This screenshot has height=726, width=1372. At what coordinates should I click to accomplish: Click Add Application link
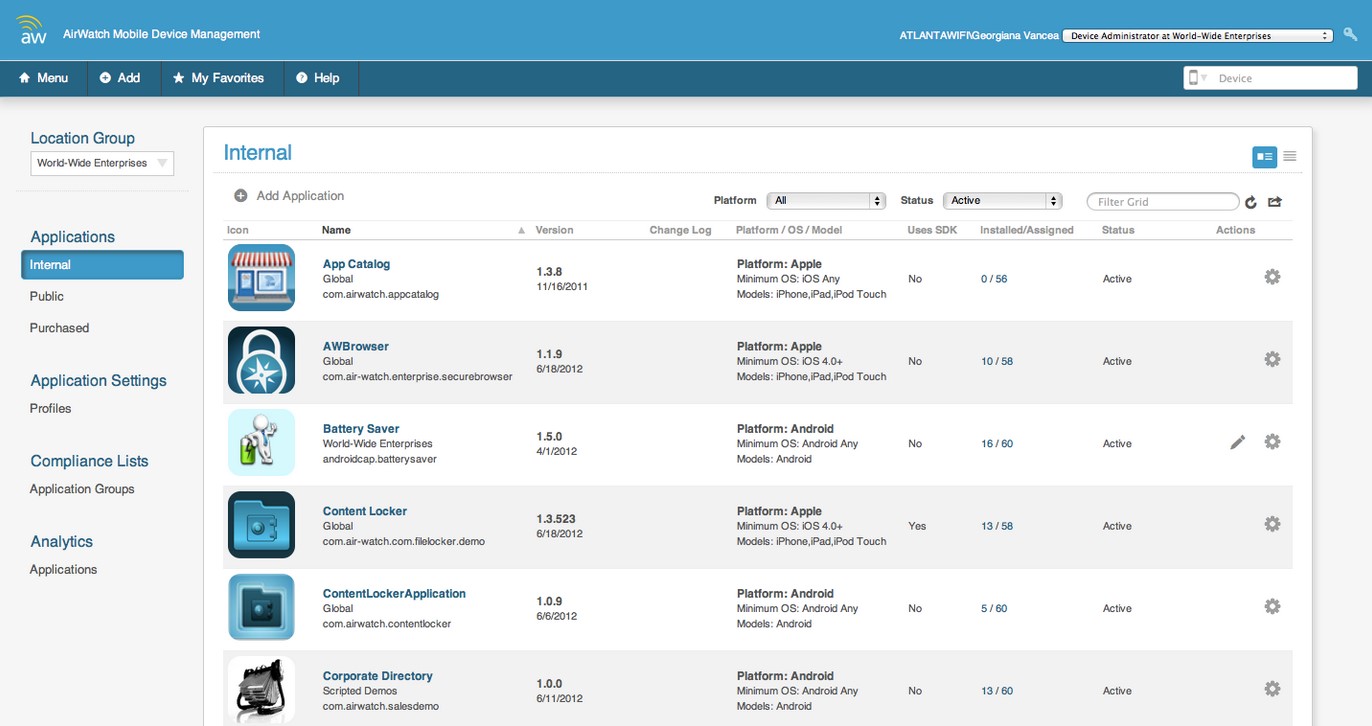coord(300,196)
